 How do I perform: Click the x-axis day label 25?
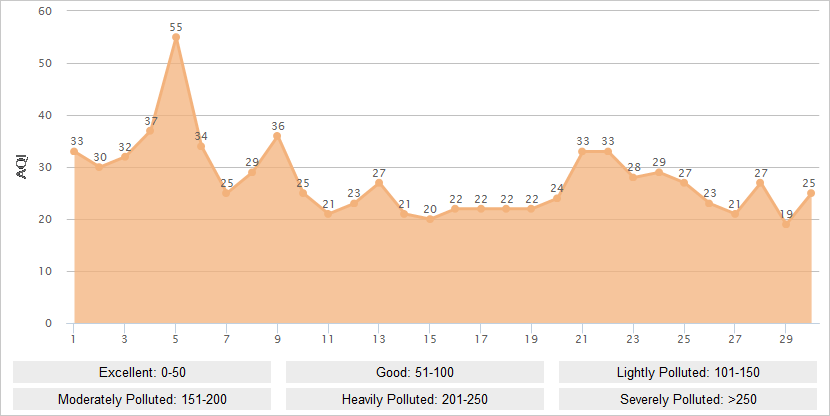point(684,339)
